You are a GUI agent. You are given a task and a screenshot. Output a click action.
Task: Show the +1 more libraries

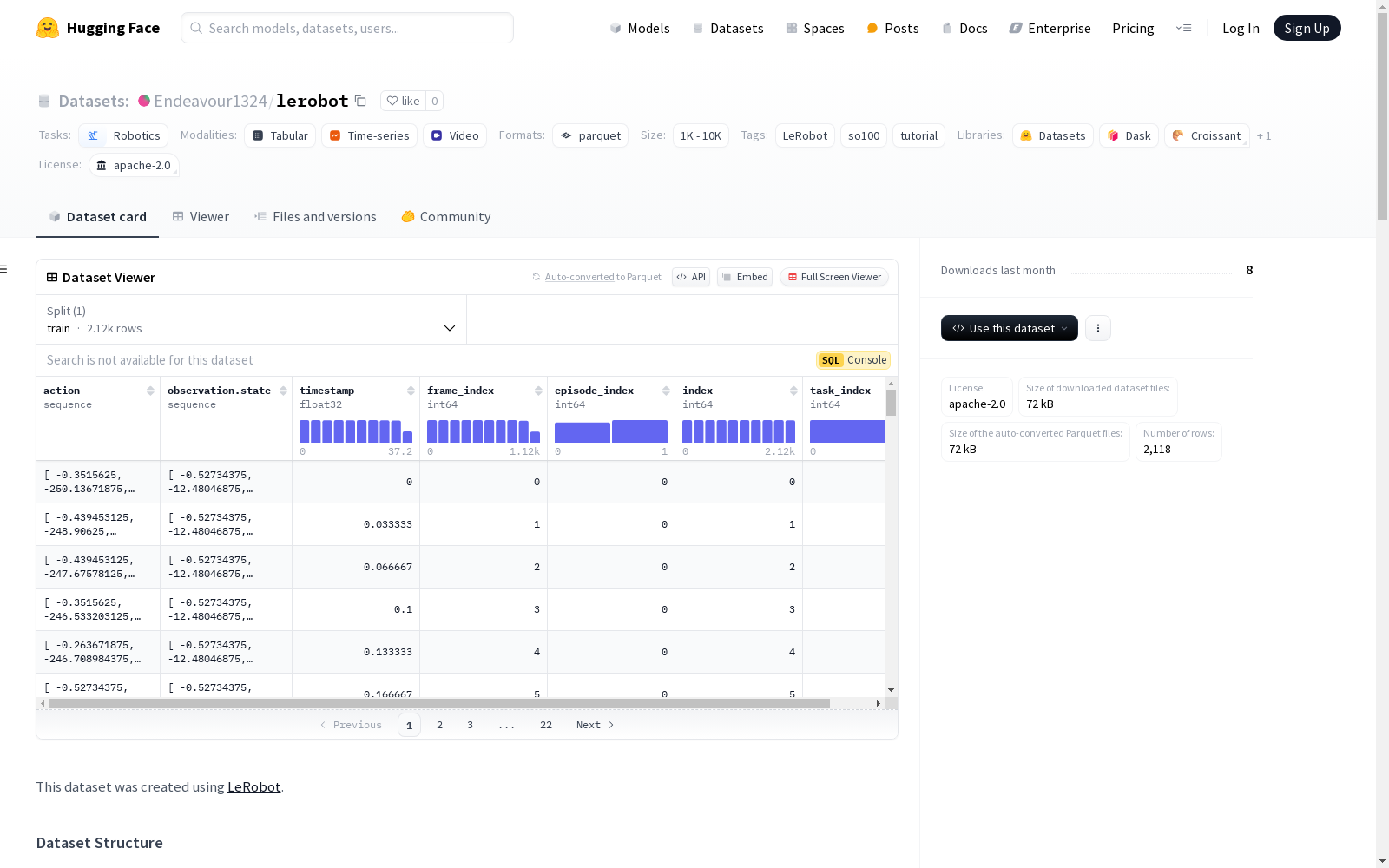(x=1264, y=135)
